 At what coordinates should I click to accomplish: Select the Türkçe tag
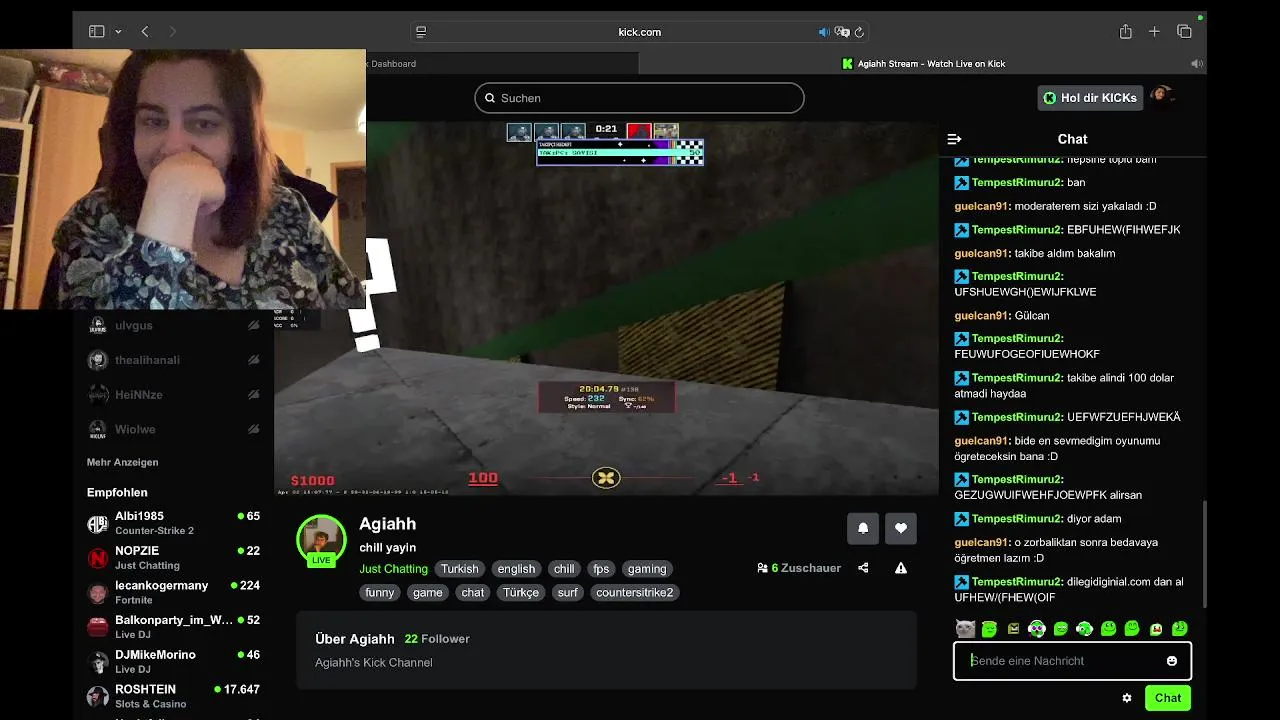click(x=521, y=593)
